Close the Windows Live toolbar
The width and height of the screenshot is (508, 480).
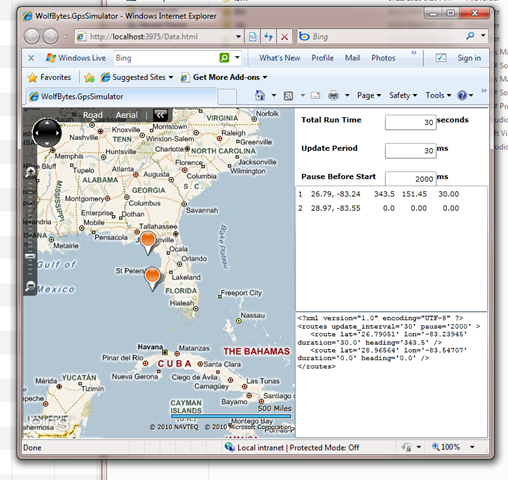coord(31,58)
